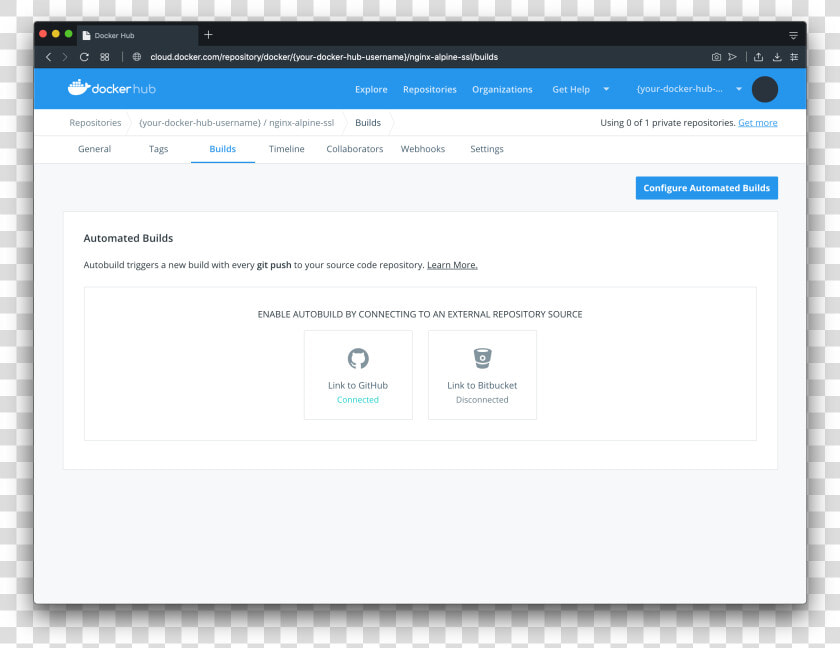Viewport: 840px width, 648px height.
Task: Click the ENABLE AUTOBUILD instruction text
Action: pos(420,314)
